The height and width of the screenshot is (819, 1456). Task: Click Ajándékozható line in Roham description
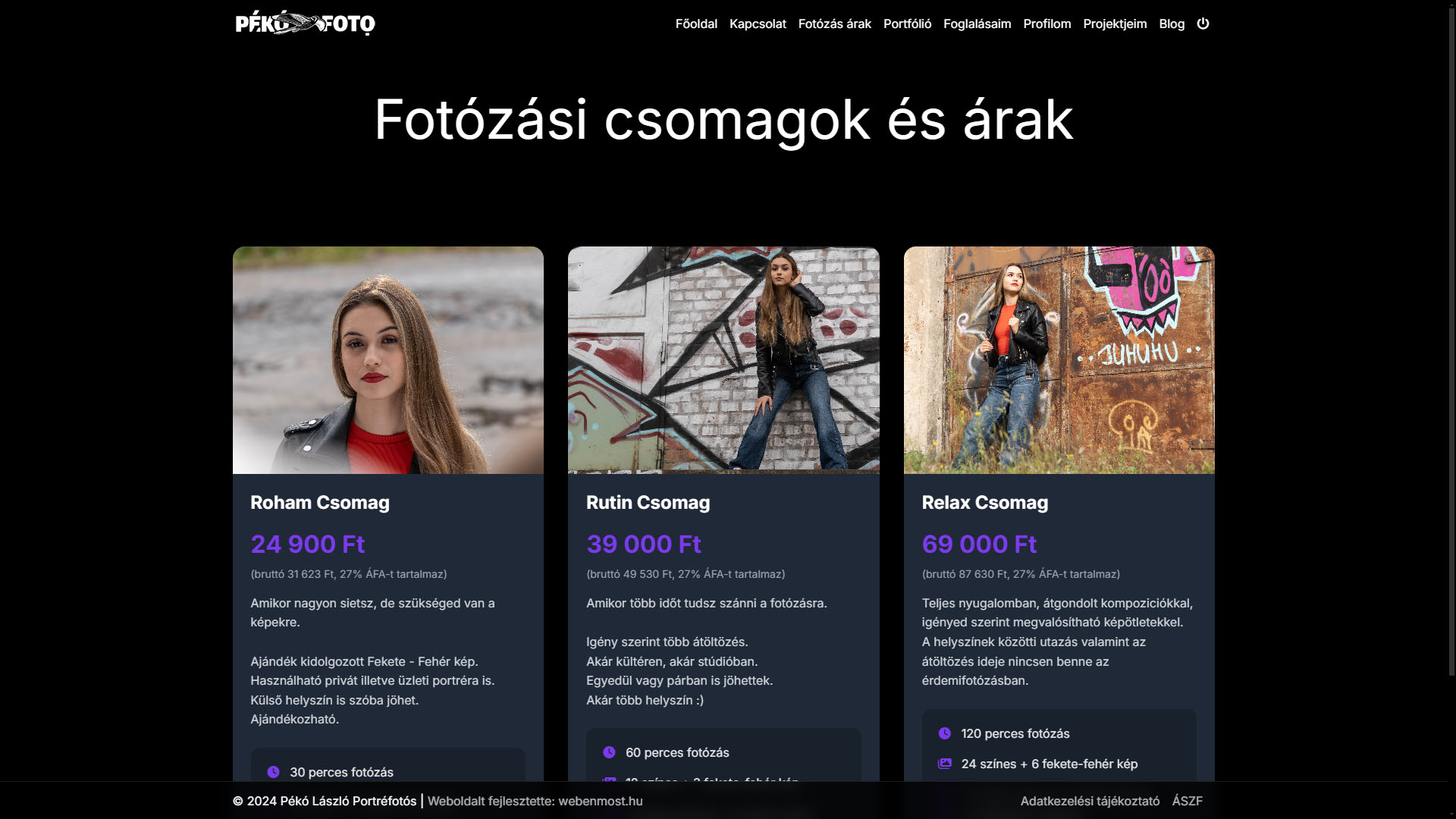tap(295, 719)
